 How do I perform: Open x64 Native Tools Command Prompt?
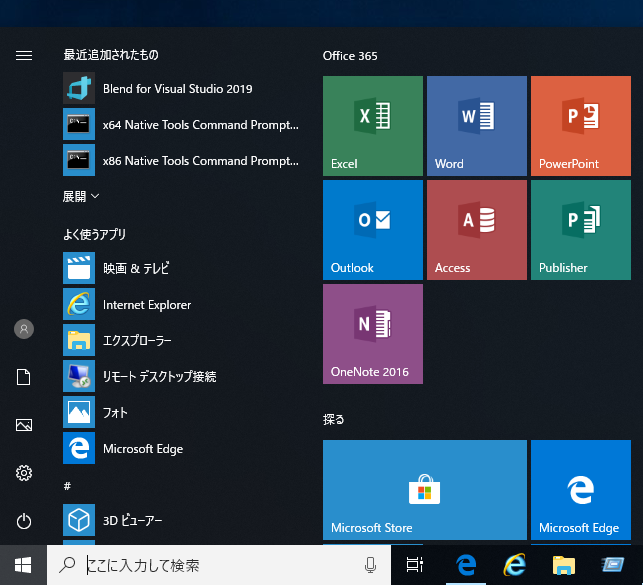coord(182,124)
